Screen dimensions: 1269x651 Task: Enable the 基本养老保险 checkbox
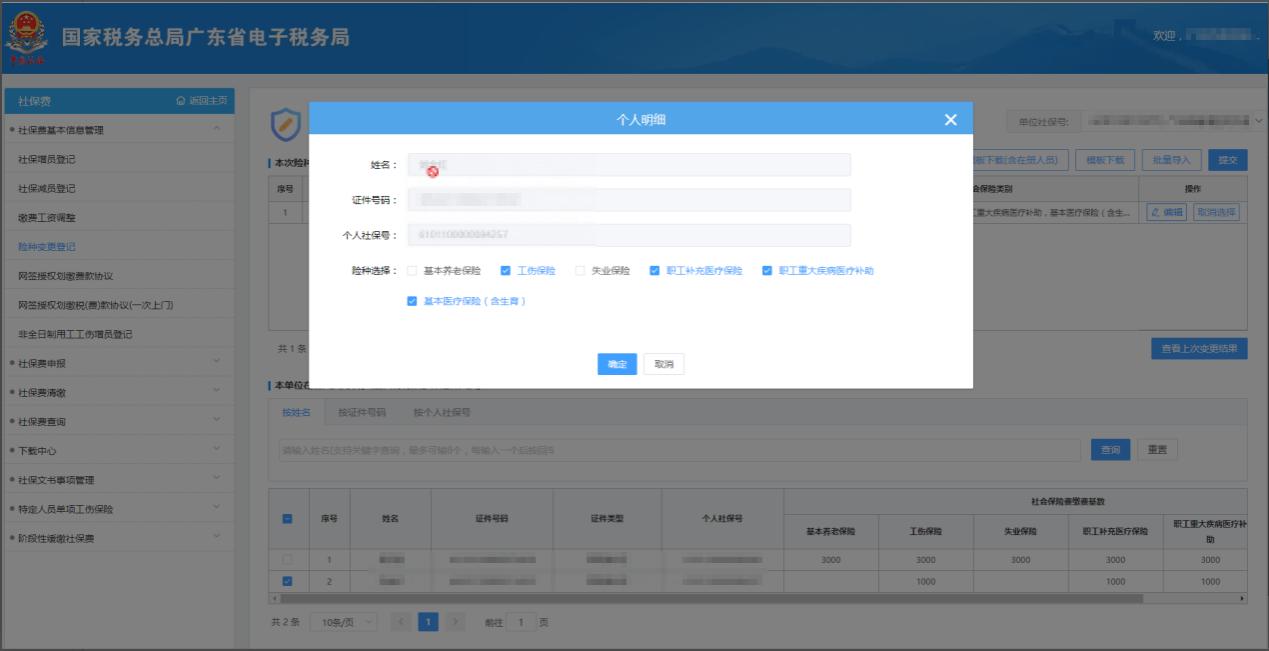pyautogui.click(x=412, y=271)
